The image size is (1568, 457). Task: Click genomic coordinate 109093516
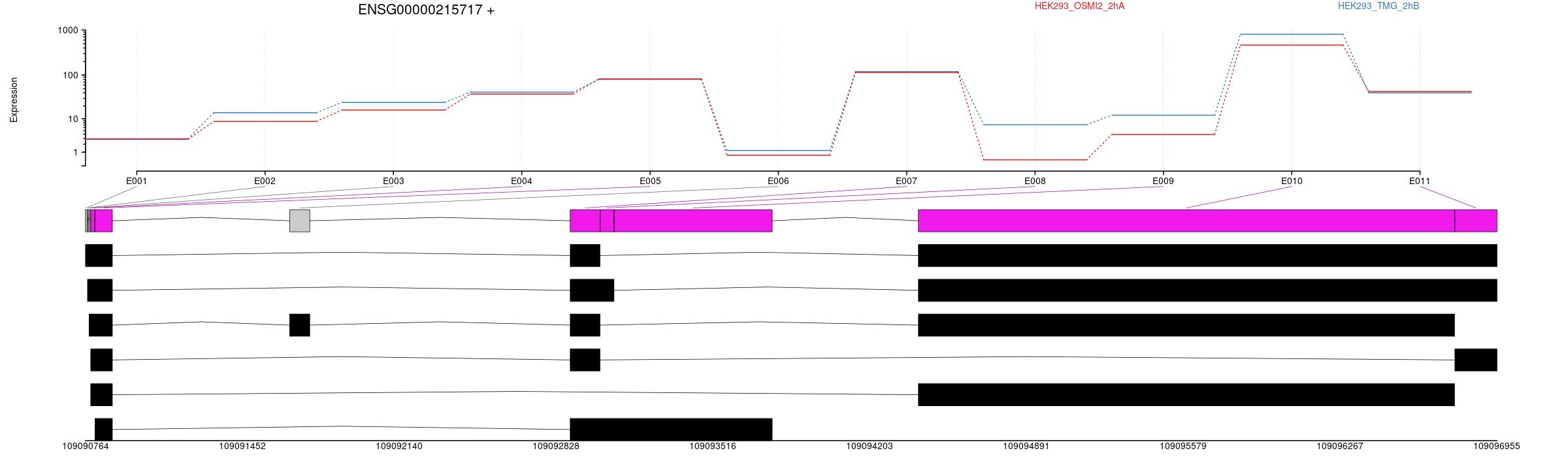click(x=713, y=447)
